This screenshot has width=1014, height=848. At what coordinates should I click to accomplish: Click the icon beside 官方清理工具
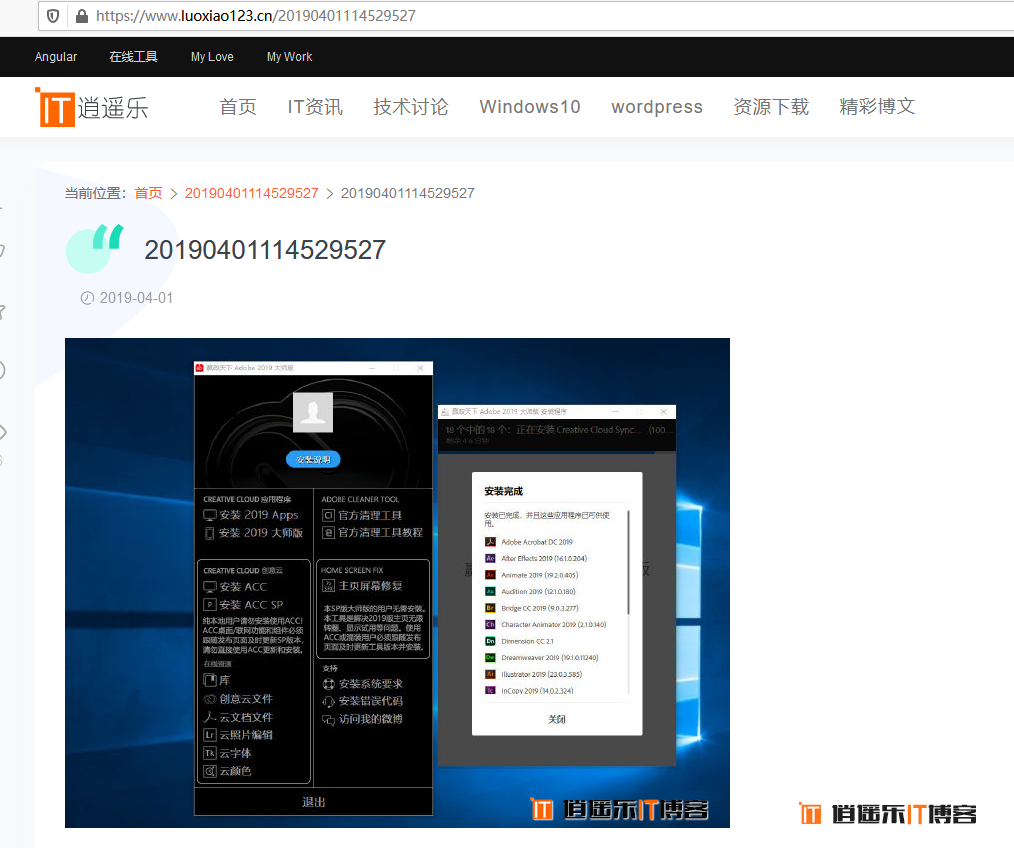328,516
